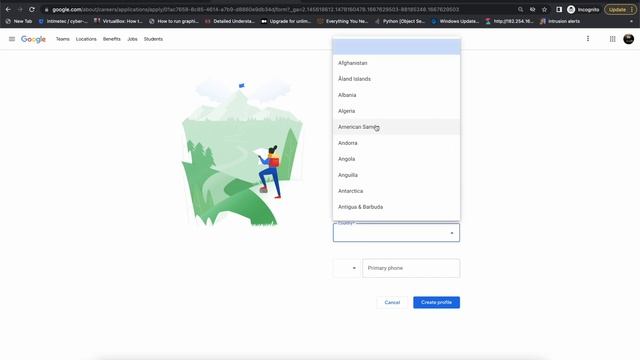The height and width of the screenshot is (360, 640).
Task: Select Afghanistan from the country list
Action: (396, 63)
